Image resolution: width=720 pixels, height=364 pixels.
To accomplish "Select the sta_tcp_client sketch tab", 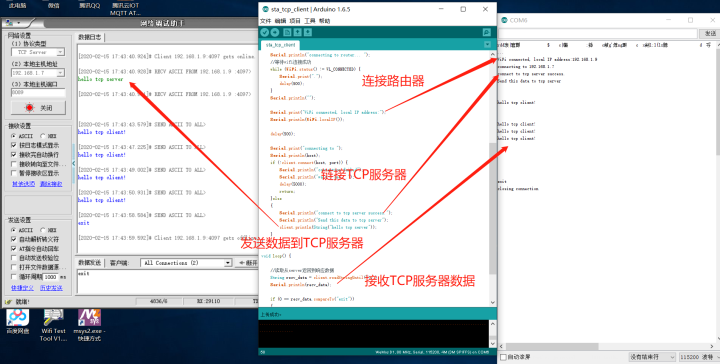I will coord(281,45).
